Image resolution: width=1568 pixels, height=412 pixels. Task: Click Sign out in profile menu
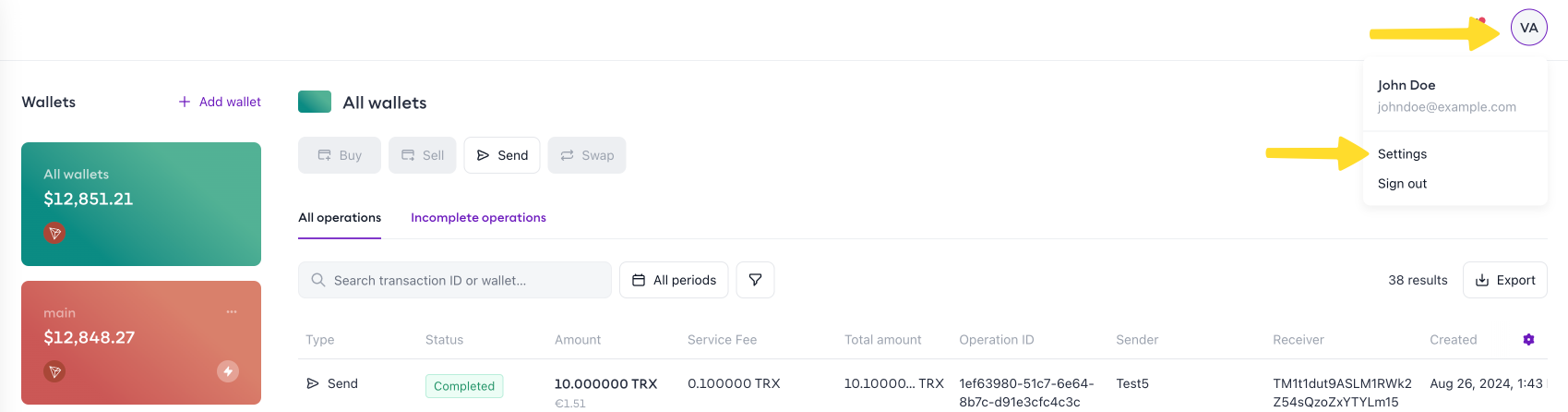(1402, 184)
